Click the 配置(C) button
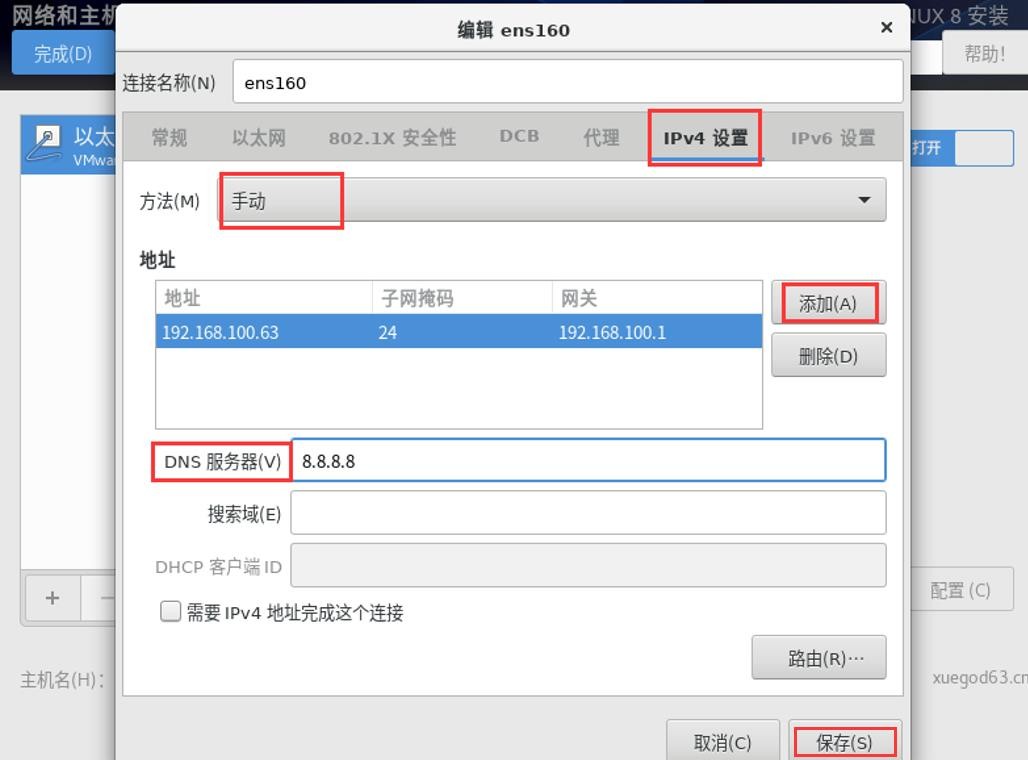 click(x=962, y=590)
